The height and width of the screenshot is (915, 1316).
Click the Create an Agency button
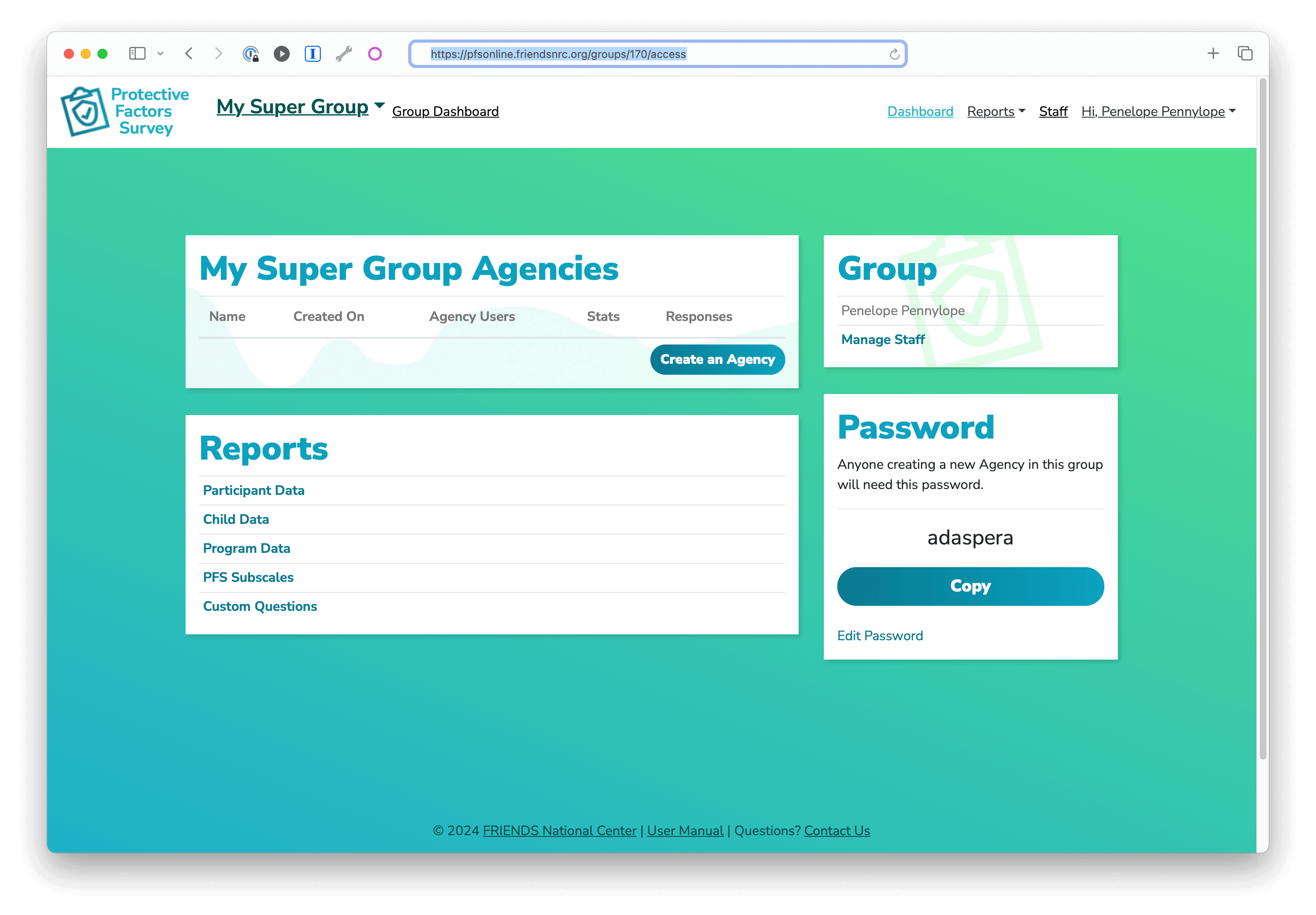click(717, 360)
